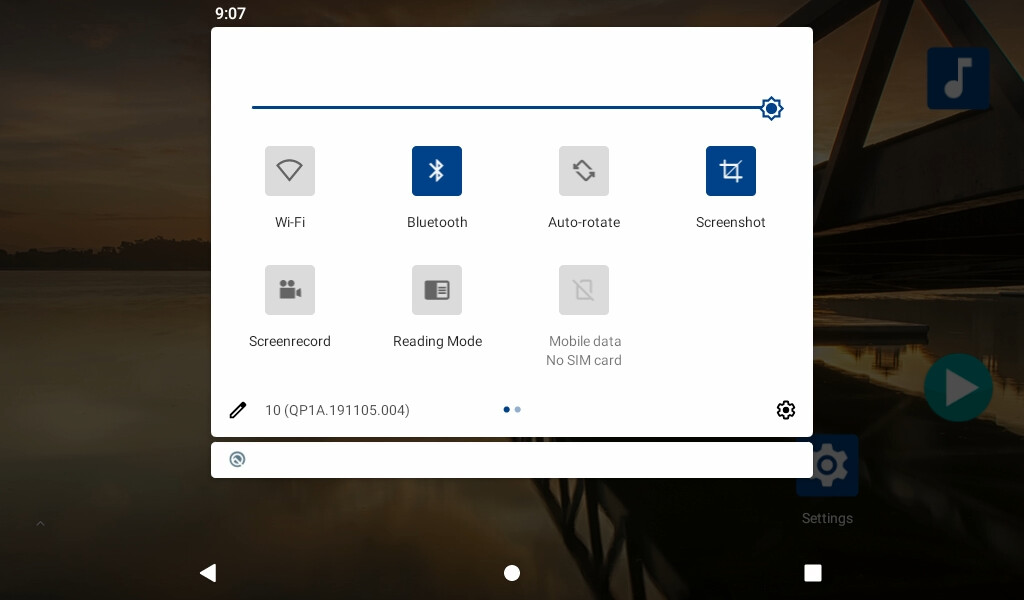Start Screenrecord using the camera icon
Screen dimensions: 1024x600
[x=290, y=290]
